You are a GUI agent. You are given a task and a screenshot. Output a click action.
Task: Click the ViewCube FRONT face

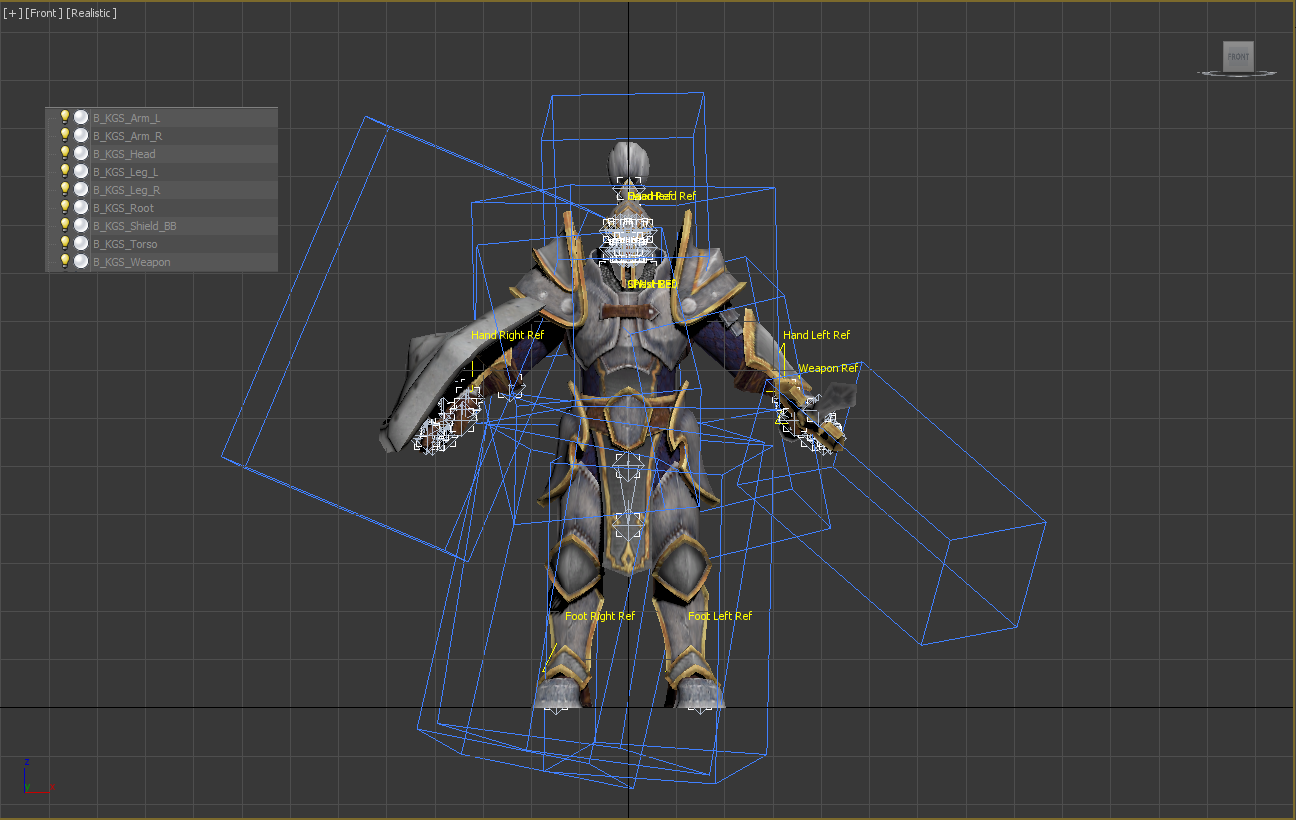click(1237, 56)
